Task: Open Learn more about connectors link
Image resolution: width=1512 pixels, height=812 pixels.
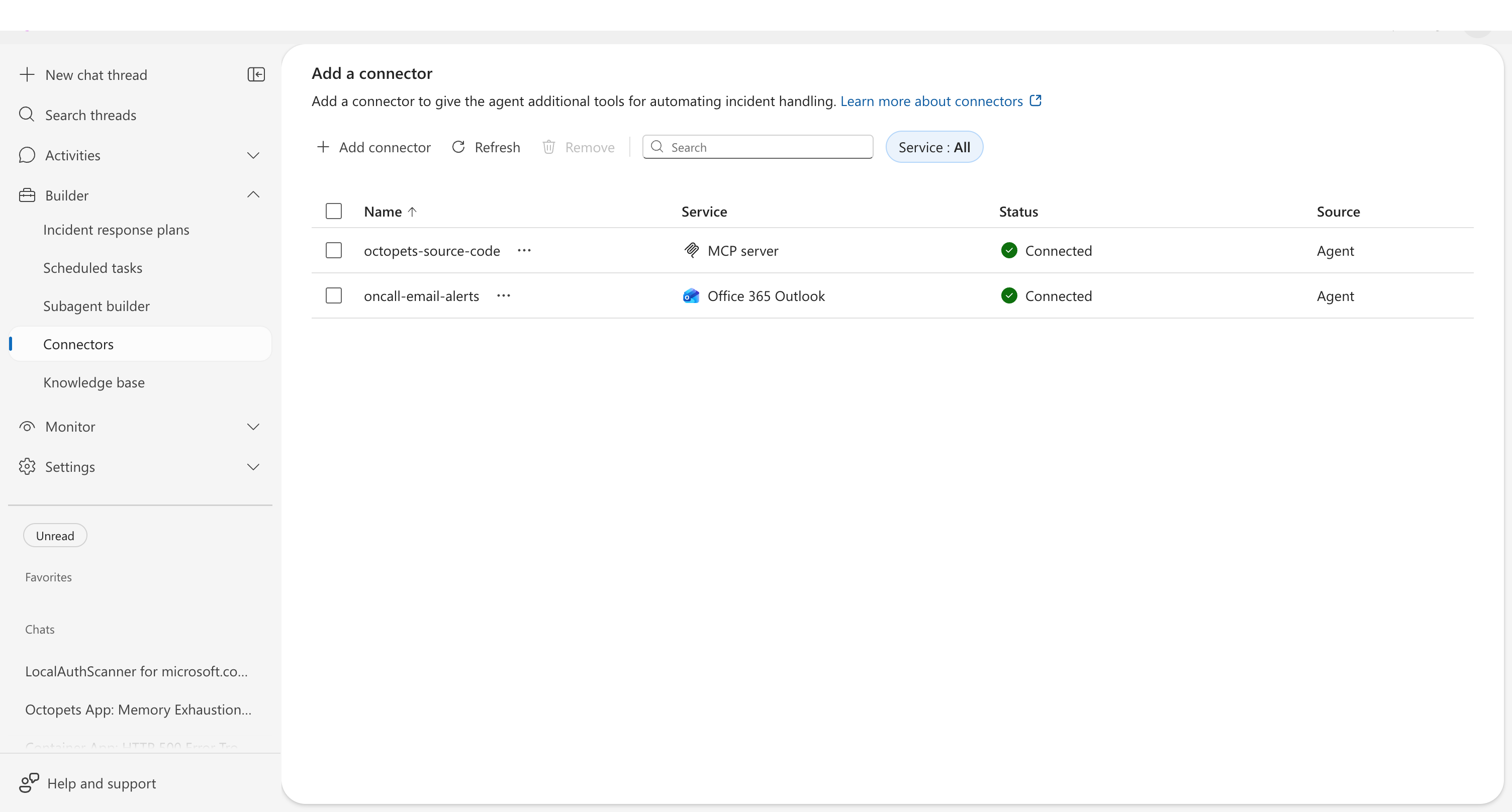Action: tap(931, 101)
